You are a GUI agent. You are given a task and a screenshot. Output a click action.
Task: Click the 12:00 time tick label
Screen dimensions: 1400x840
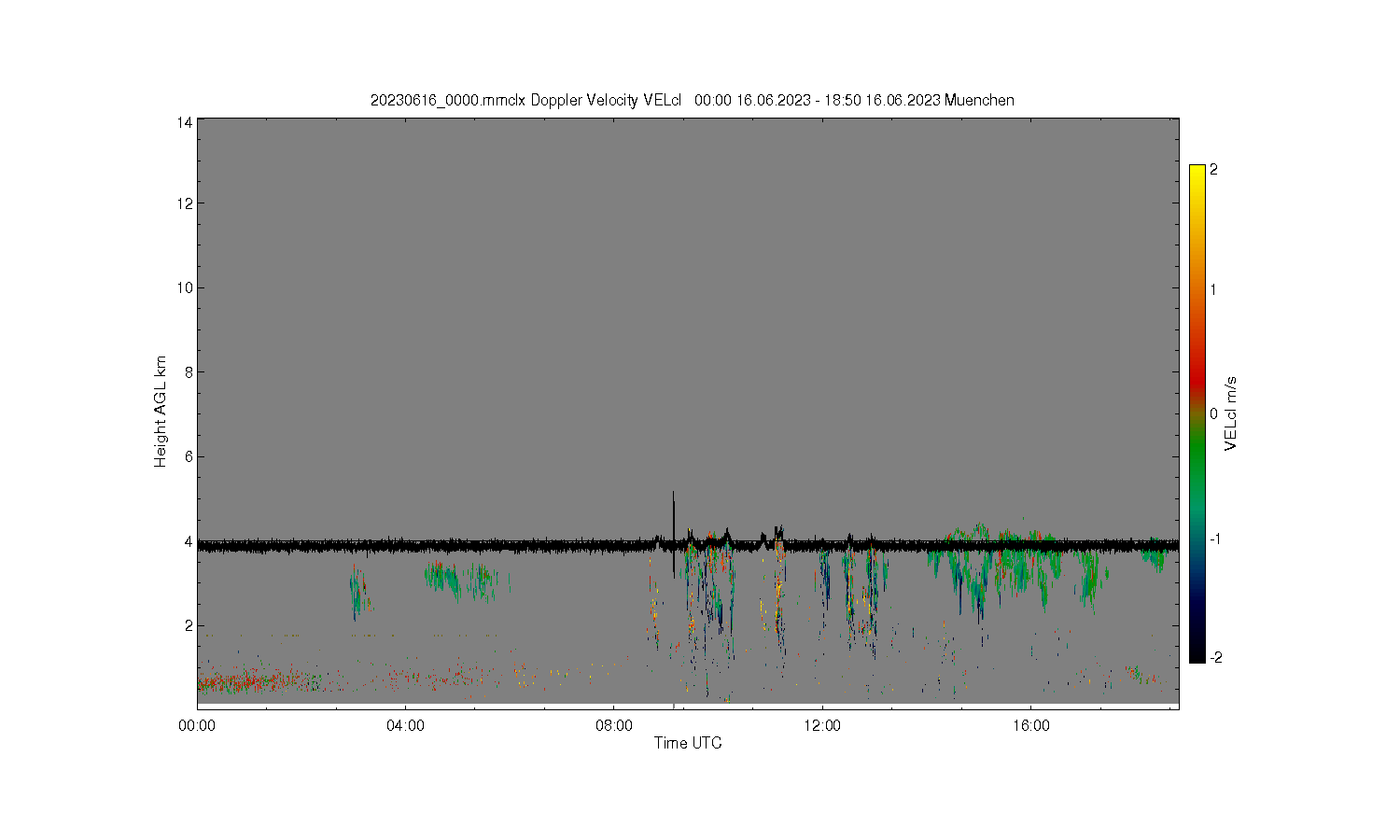[822, 725]
